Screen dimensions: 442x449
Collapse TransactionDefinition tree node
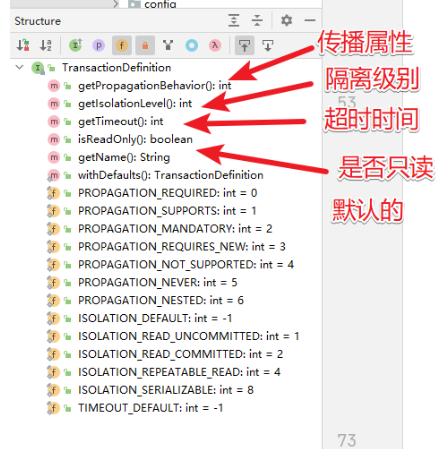coord(20,67)
